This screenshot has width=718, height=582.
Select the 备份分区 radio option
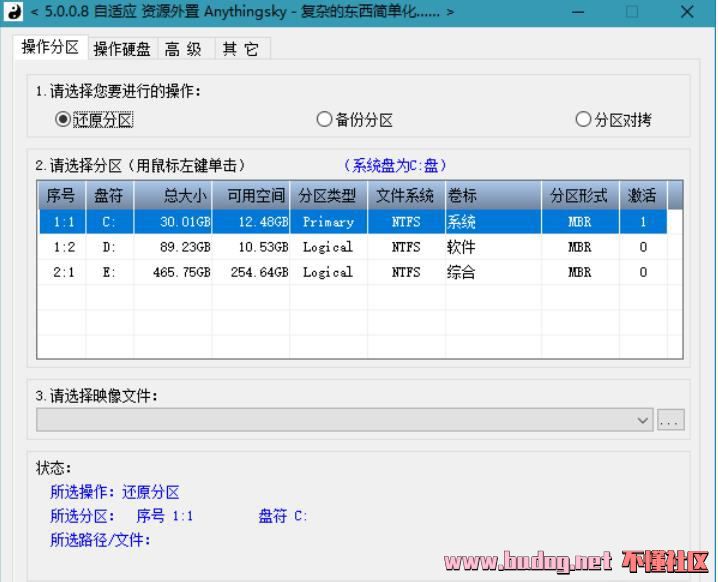pos(324,119)
